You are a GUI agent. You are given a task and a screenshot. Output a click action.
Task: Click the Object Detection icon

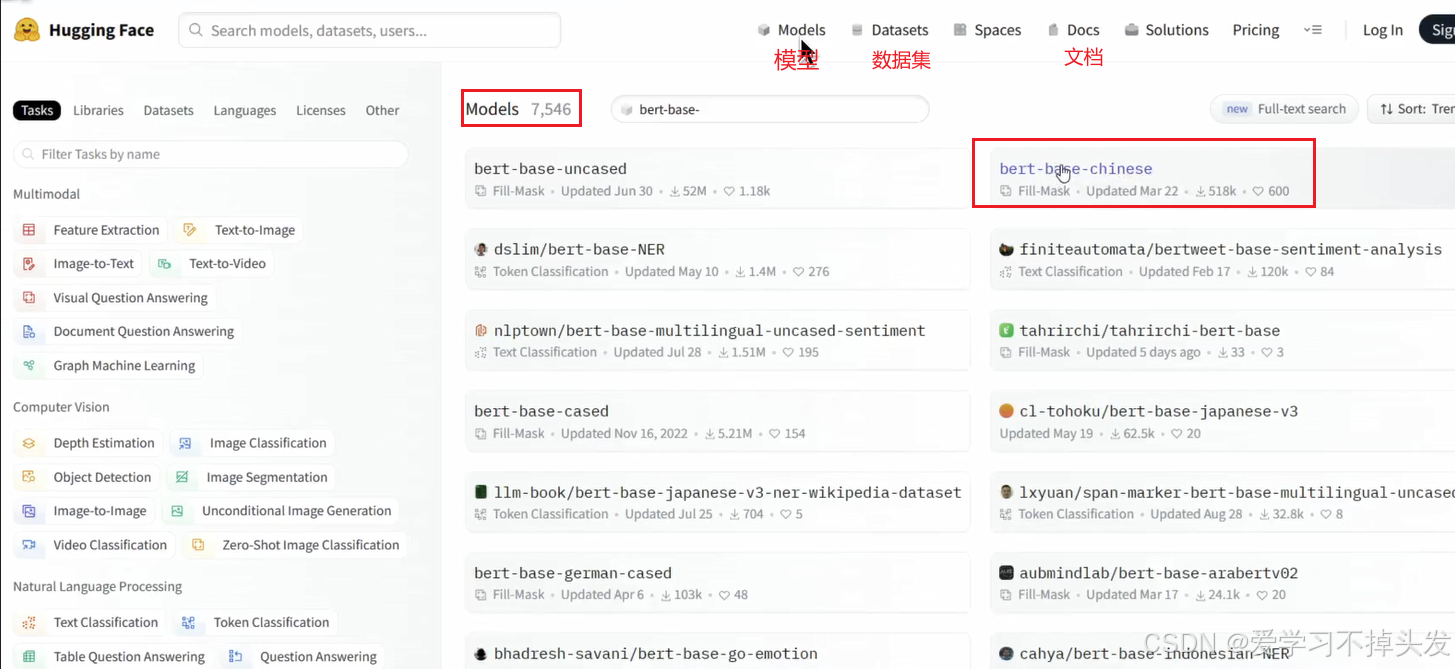coord(29,477)
